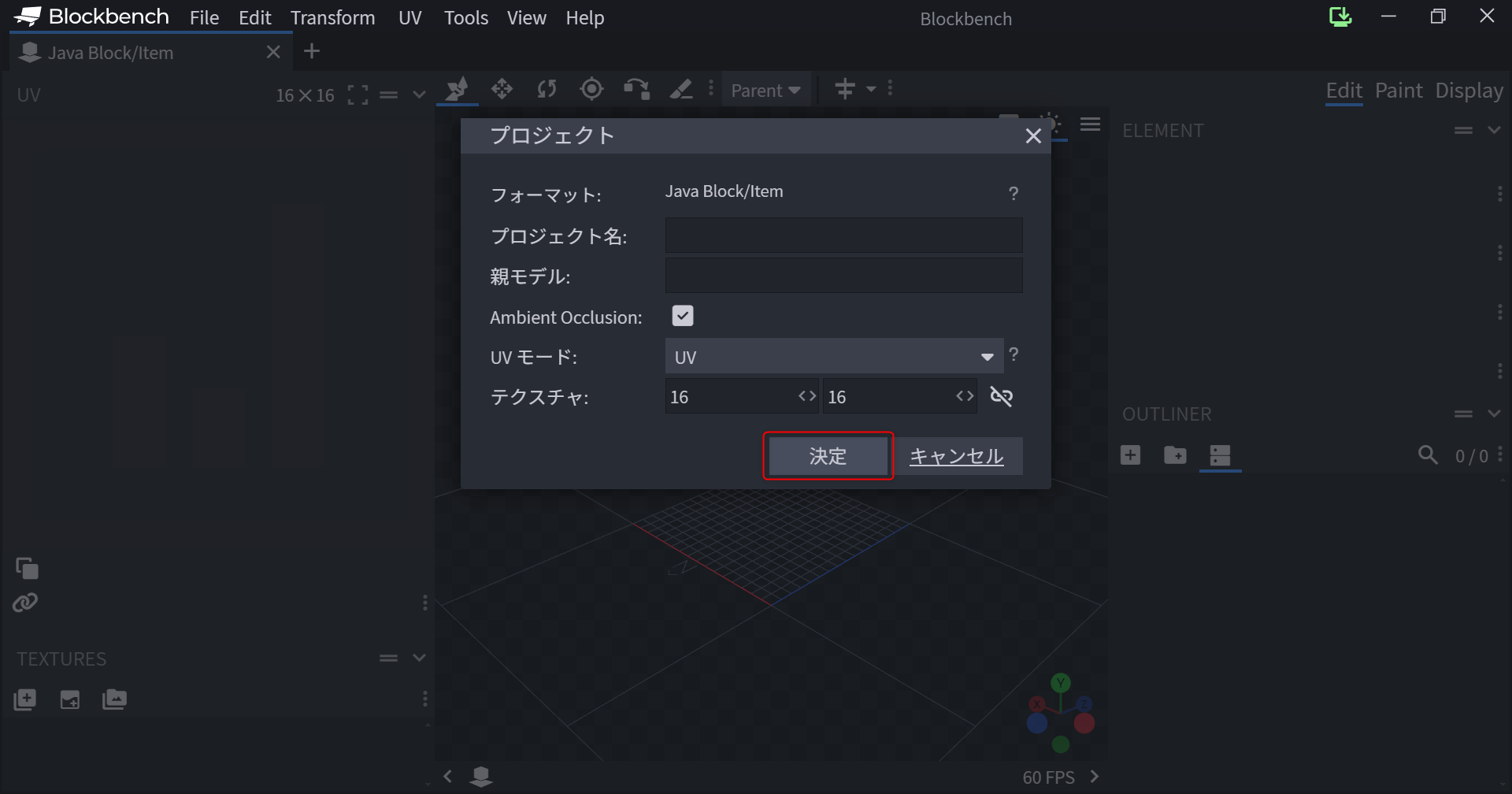Open the File menu

(x=203, y=17)
